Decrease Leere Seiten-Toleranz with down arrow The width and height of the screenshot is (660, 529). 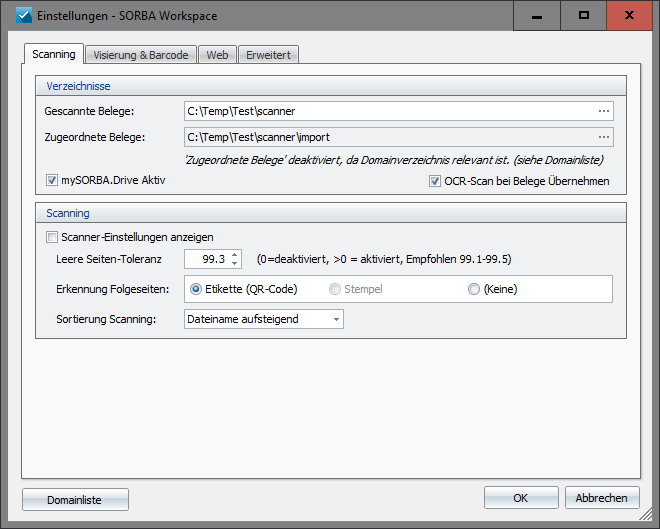[x=235, y=264]
